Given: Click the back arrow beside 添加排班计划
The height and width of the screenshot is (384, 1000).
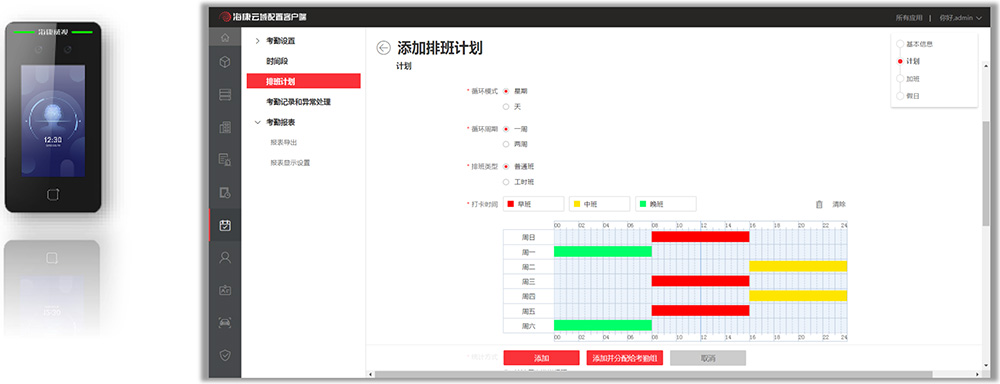Looking at the screenshot, I should [383, 48].
